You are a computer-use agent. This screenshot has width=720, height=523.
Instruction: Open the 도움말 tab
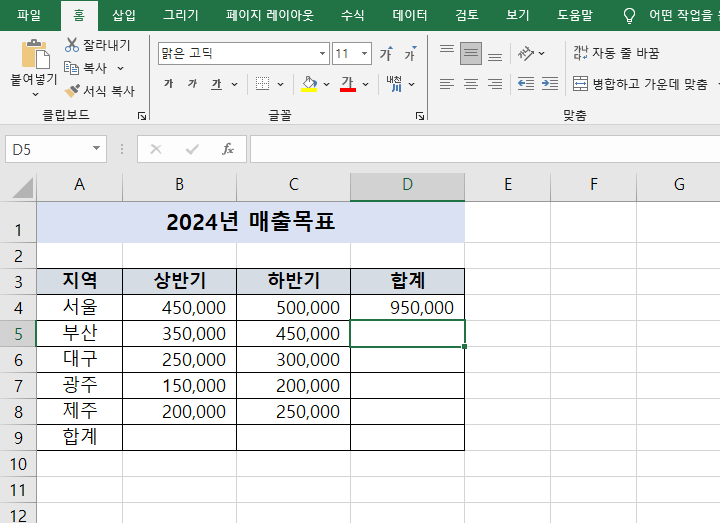(575, 16)
